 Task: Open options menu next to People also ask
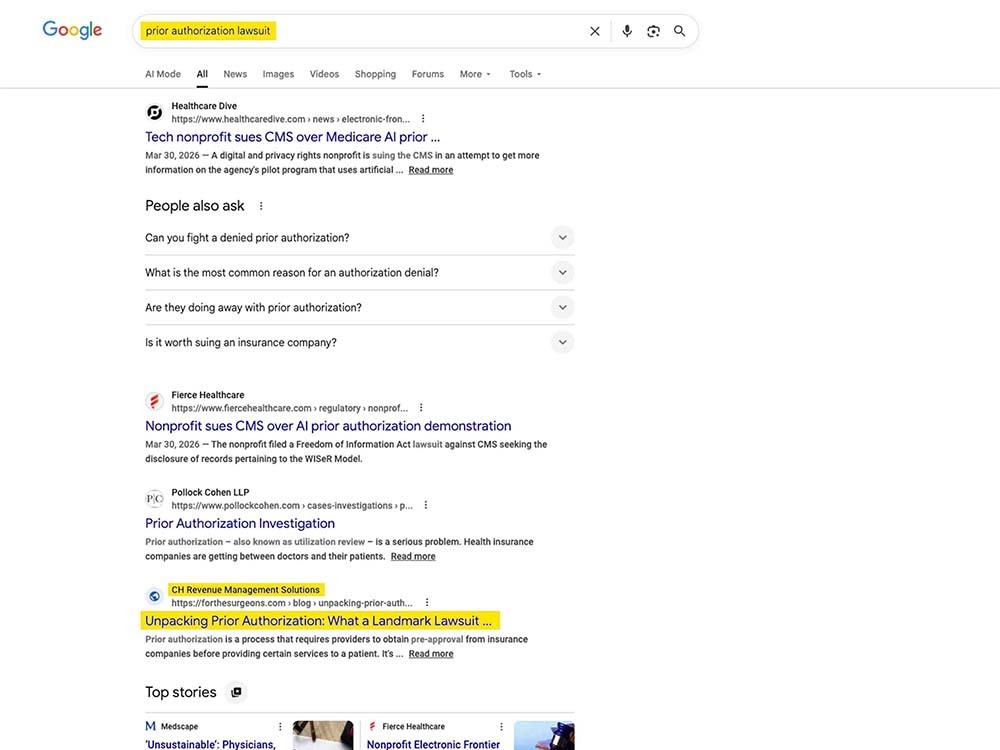pos(261,206)
